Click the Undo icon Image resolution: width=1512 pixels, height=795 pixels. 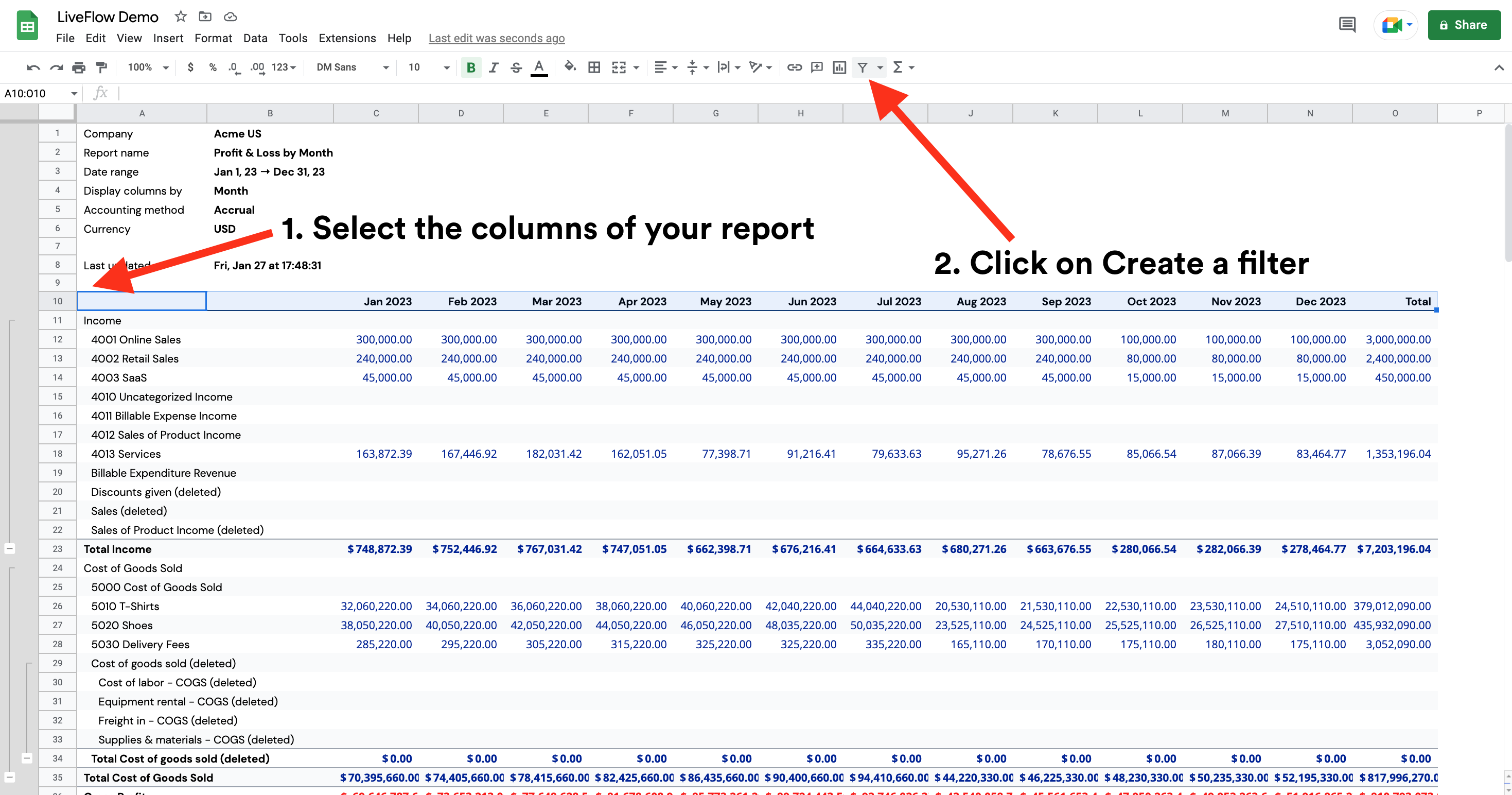pos(33,67)
